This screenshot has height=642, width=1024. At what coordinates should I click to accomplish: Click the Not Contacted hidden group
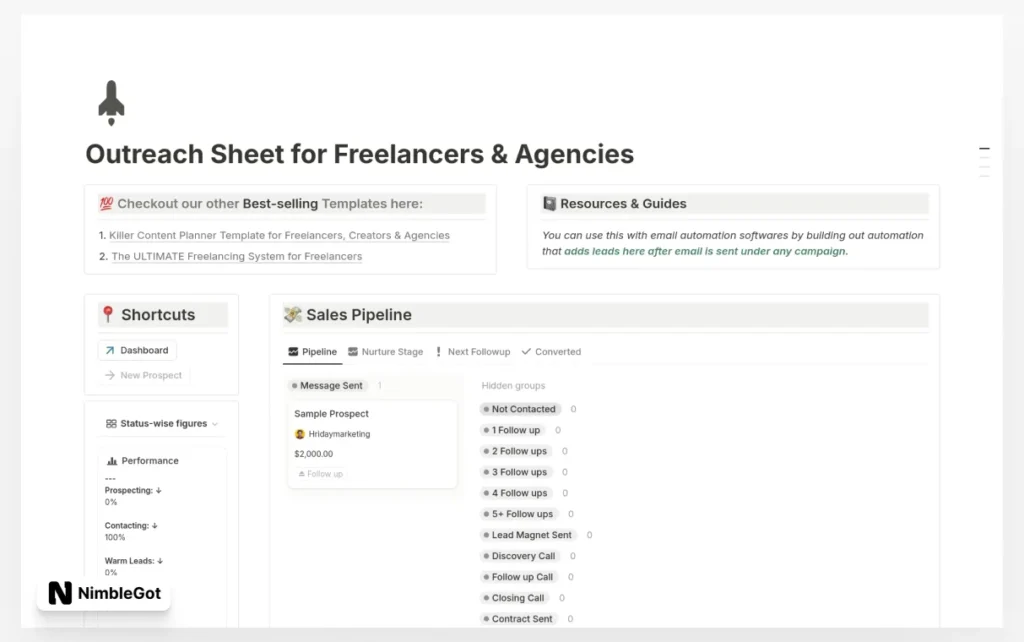tap(520, 409)
